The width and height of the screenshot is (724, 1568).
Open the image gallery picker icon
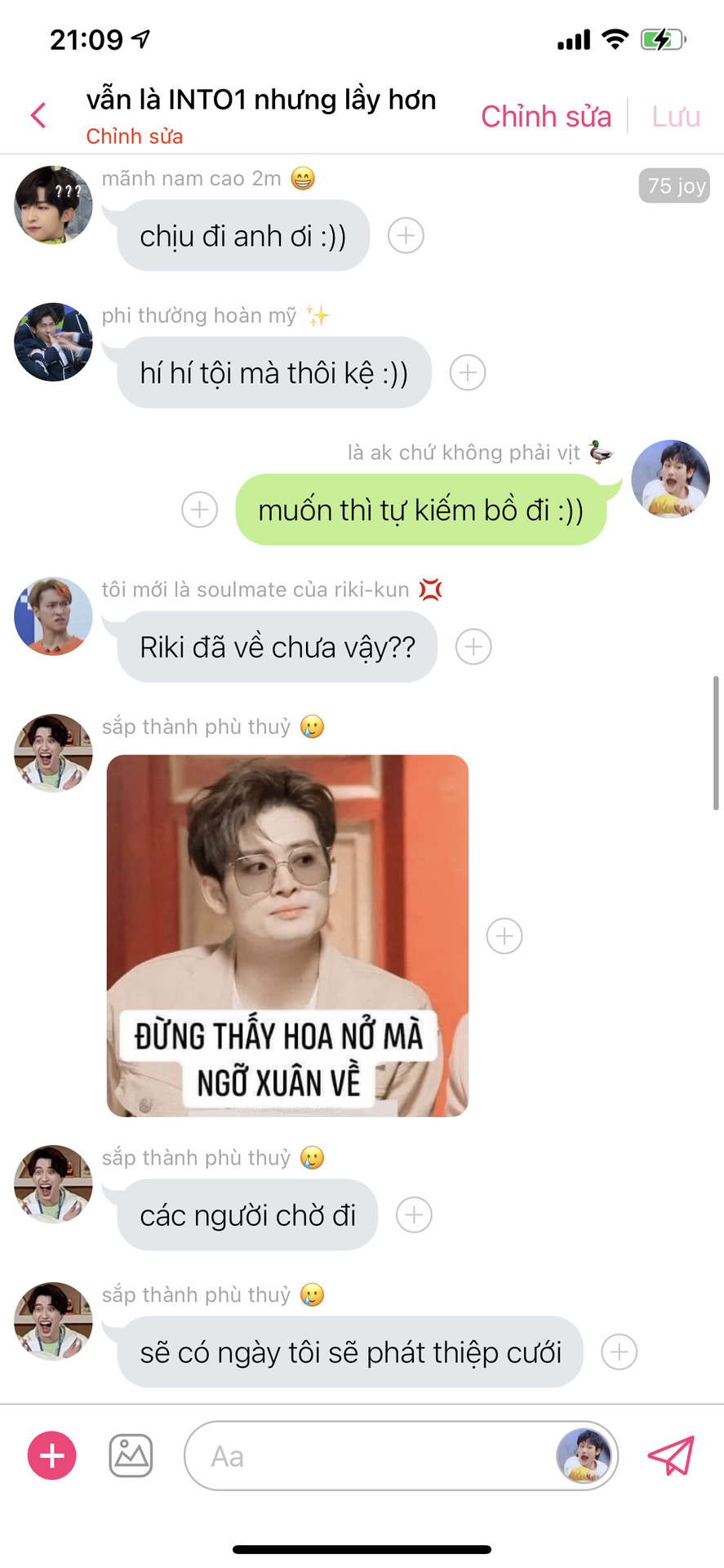coord(131,1455)
